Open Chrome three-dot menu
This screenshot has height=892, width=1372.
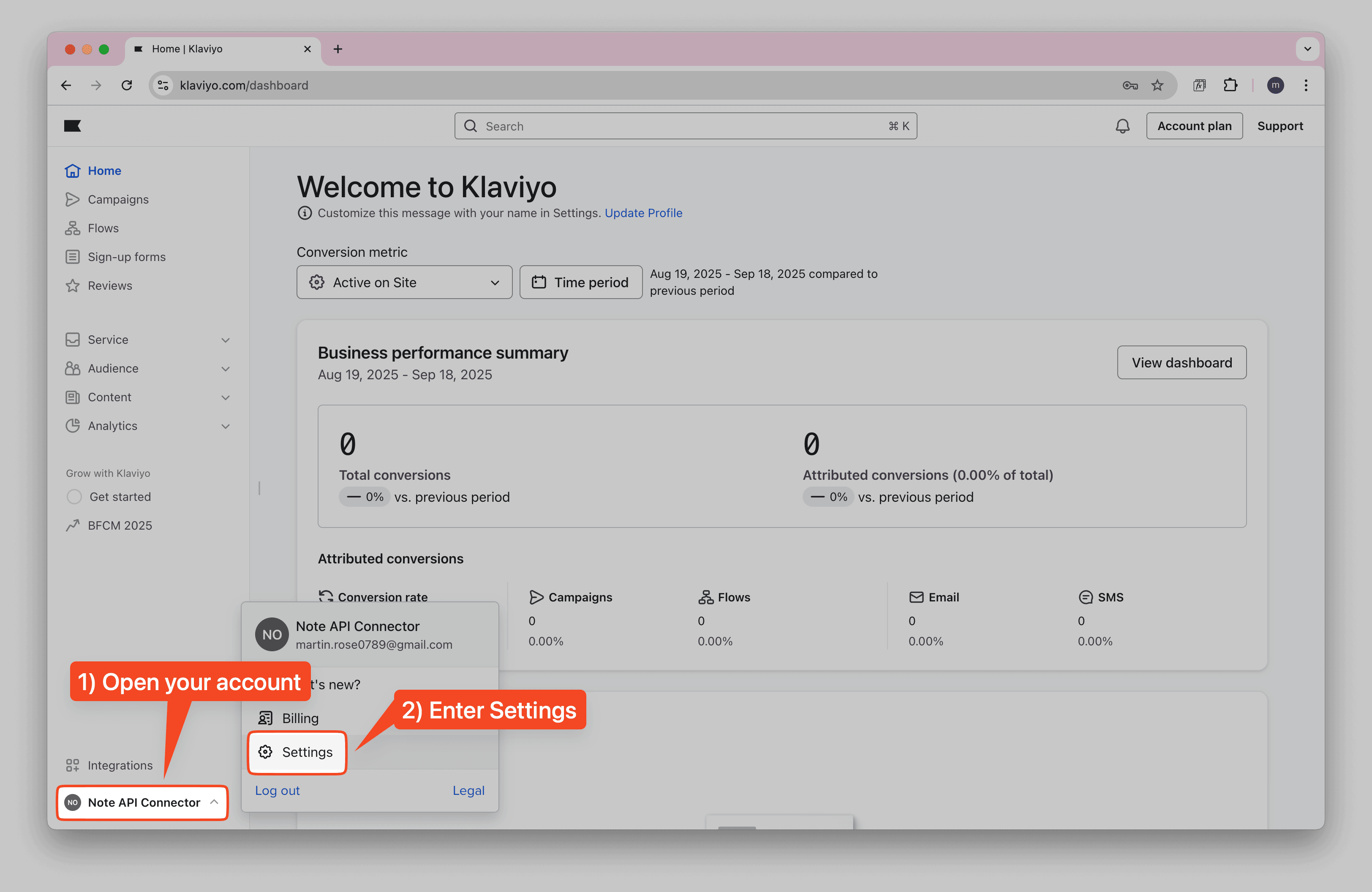(1306, 85)
